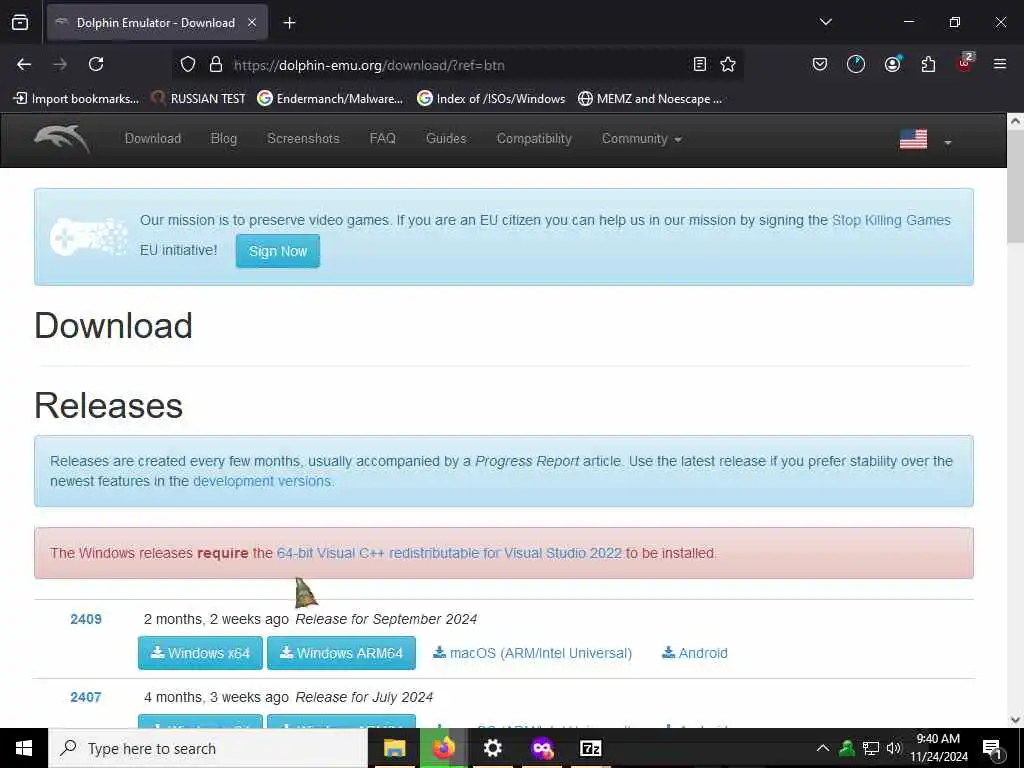Open the US flag language selector
This screenshot has width=1024, height=768.
click(x=925, y=139)
